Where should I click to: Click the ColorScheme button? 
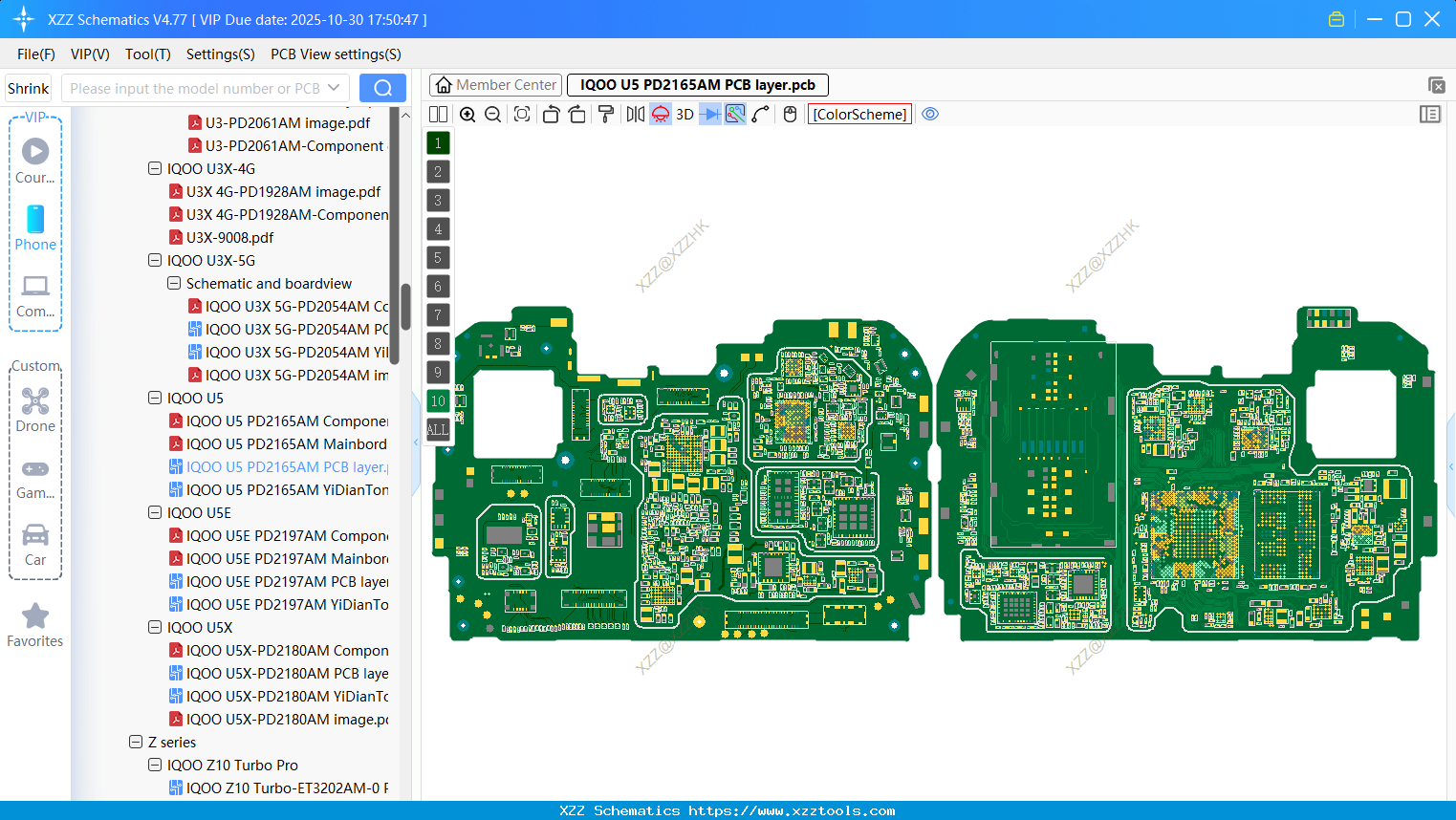858,114
